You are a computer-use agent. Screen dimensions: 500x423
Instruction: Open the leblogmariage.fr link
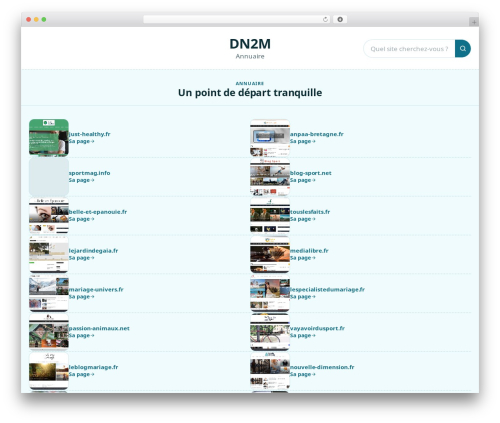pos(93,367)
